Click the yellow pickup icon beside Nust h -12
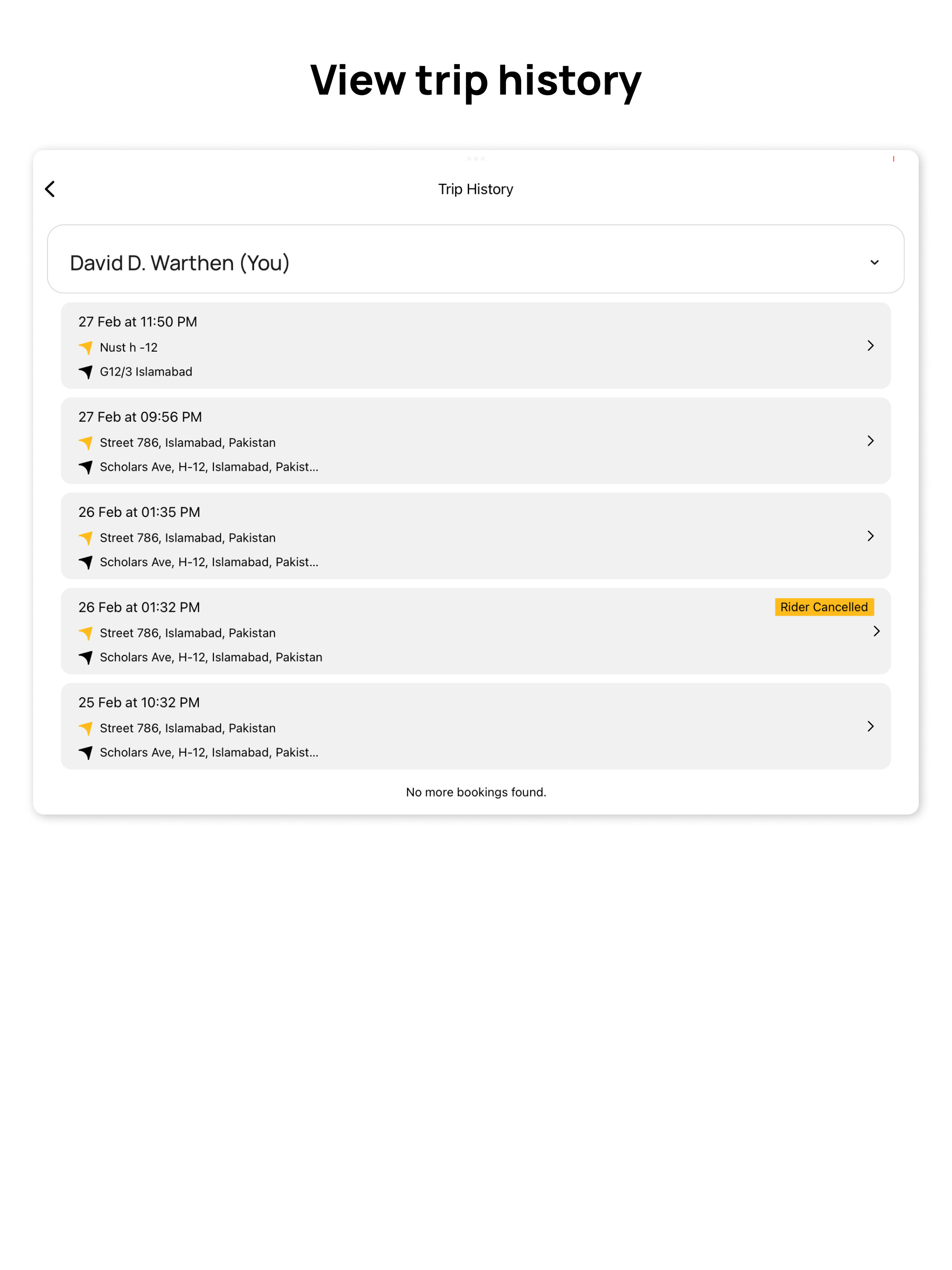This screenshot has width=952, height=1270. coord(86,348)
